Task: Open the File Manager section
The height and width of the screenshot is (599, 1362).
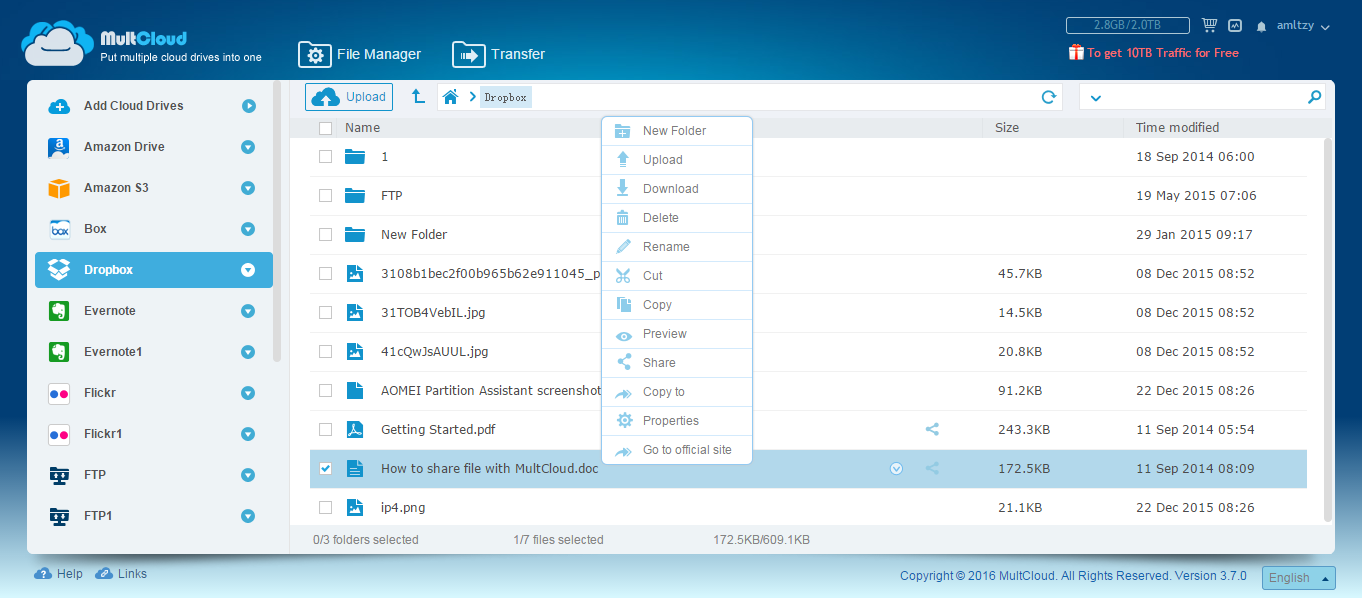Action: tap(360, 54)
